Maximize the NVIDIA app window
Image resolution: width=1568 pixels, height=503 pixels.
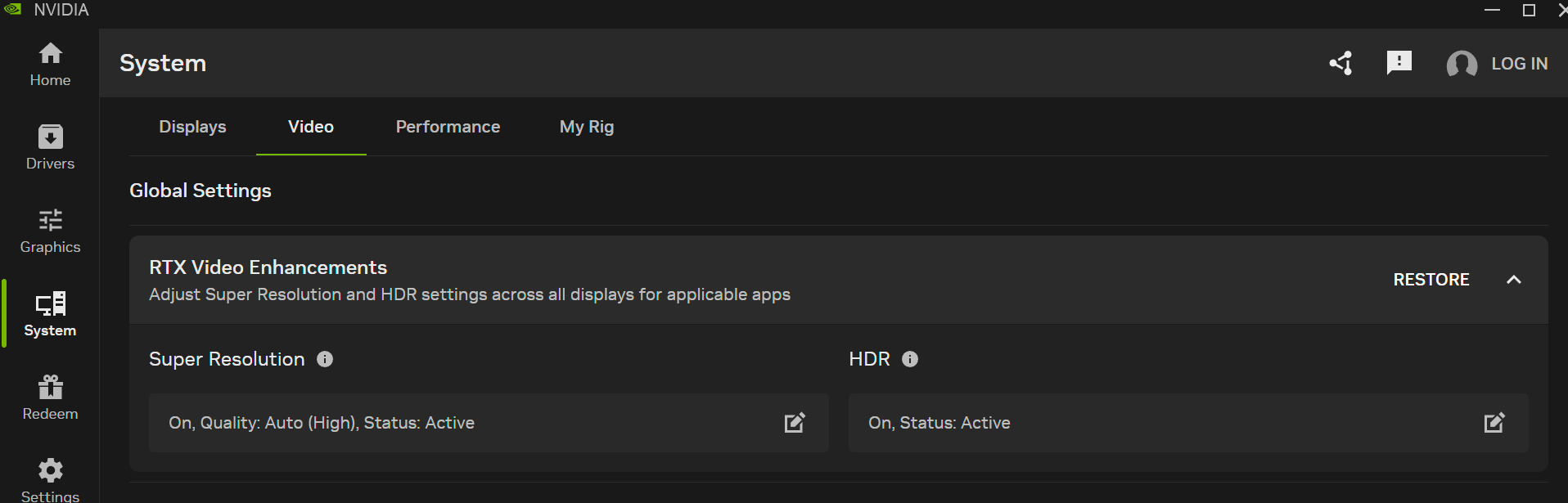(1529, 10)
